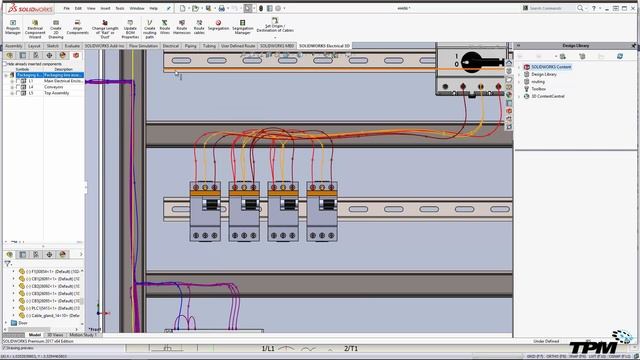Screen dimensions: 640x360
Task: Click the Segregation tool
Action: click(218, 25)
